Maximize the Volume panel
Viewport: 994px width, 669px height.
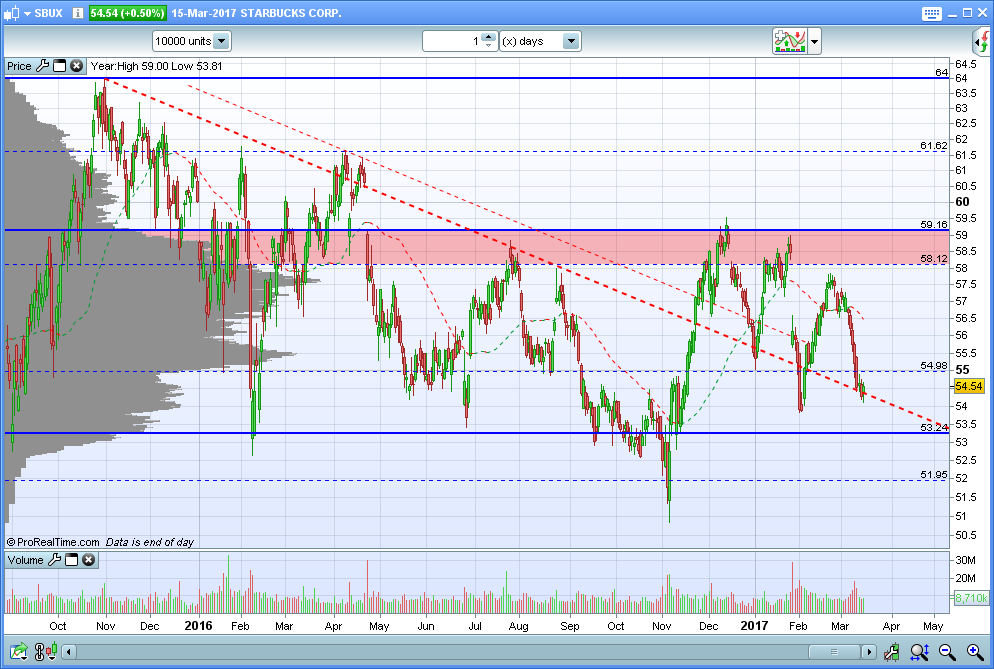click(x=72, y=560)
